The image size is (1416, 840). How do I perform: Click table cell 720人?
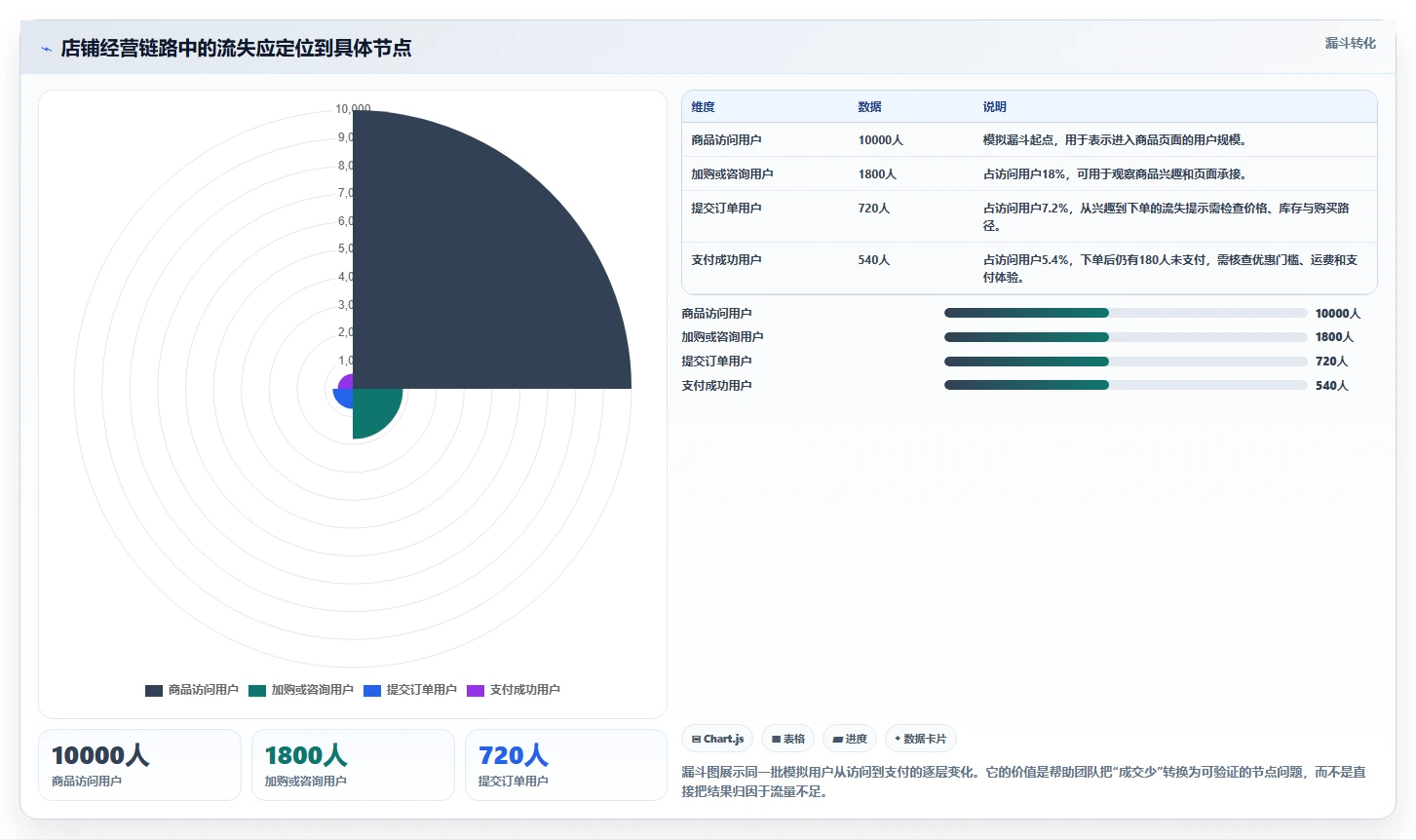click(873, 209)
